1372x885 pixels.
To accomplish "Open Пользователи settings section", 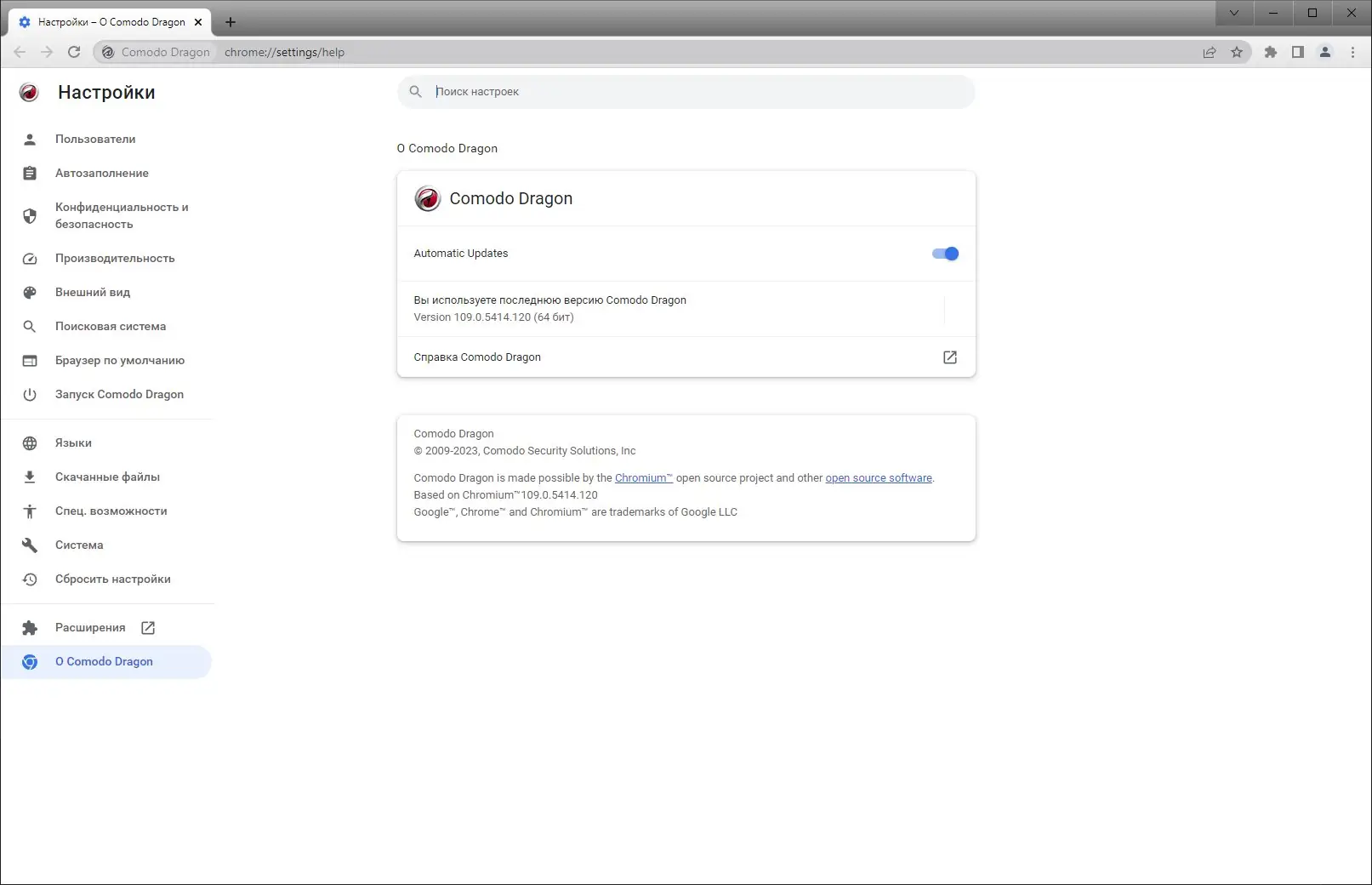I will coord(106,139).
